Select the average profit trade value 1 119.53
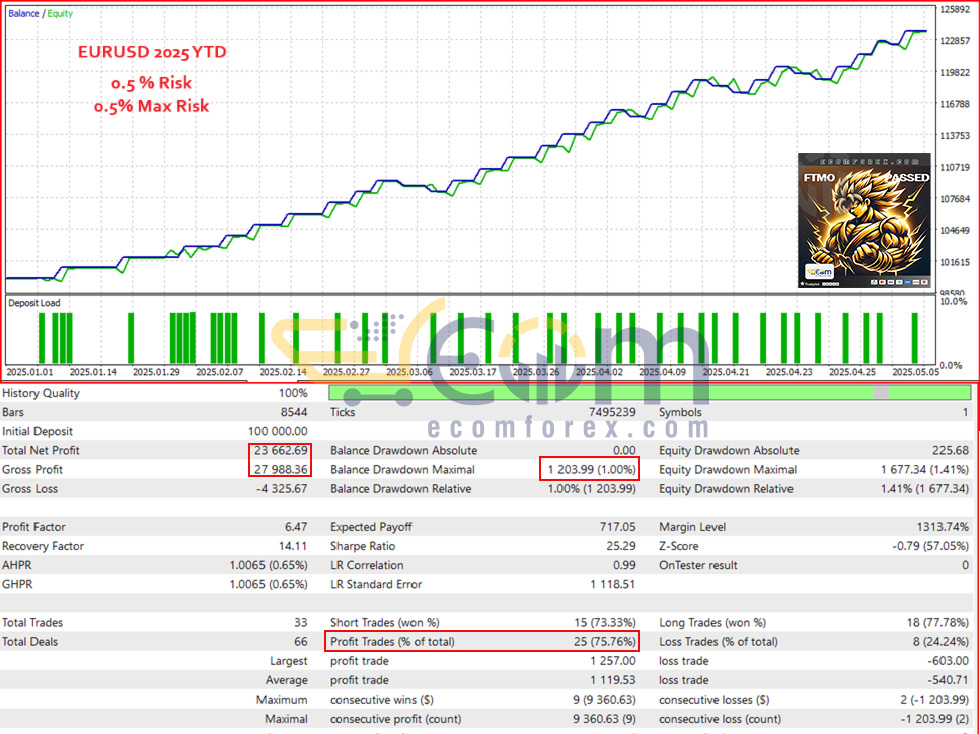This screenshot has height=734, width=980. [x=612, y=680]
